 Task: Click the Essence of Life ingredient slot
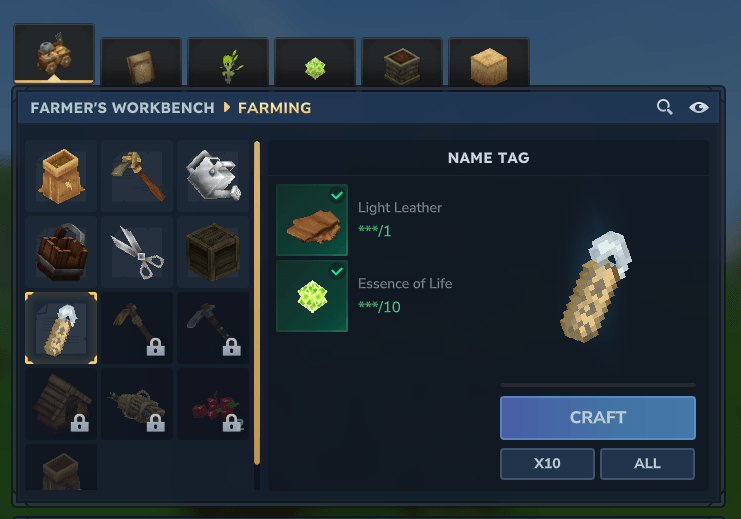pos(312,296)
